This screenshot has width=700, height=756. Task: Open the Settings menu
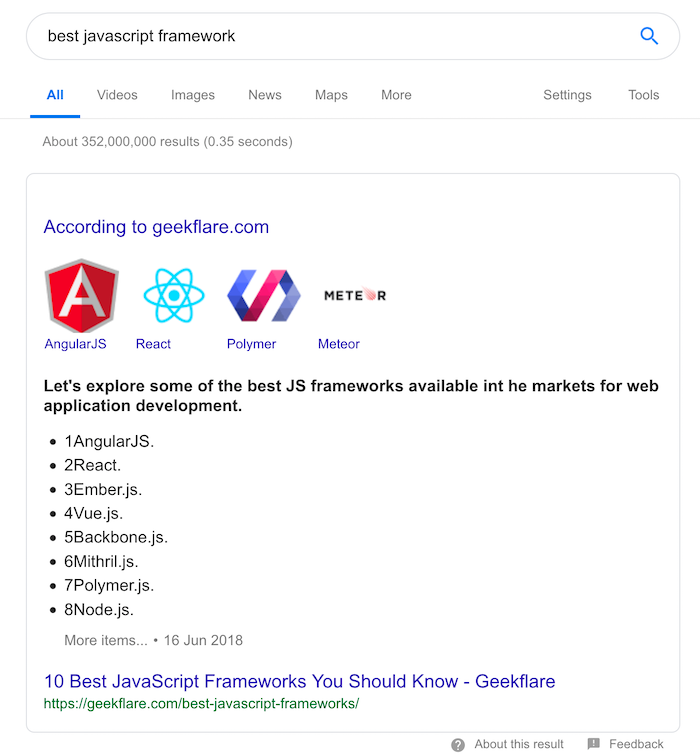(567, 95)
